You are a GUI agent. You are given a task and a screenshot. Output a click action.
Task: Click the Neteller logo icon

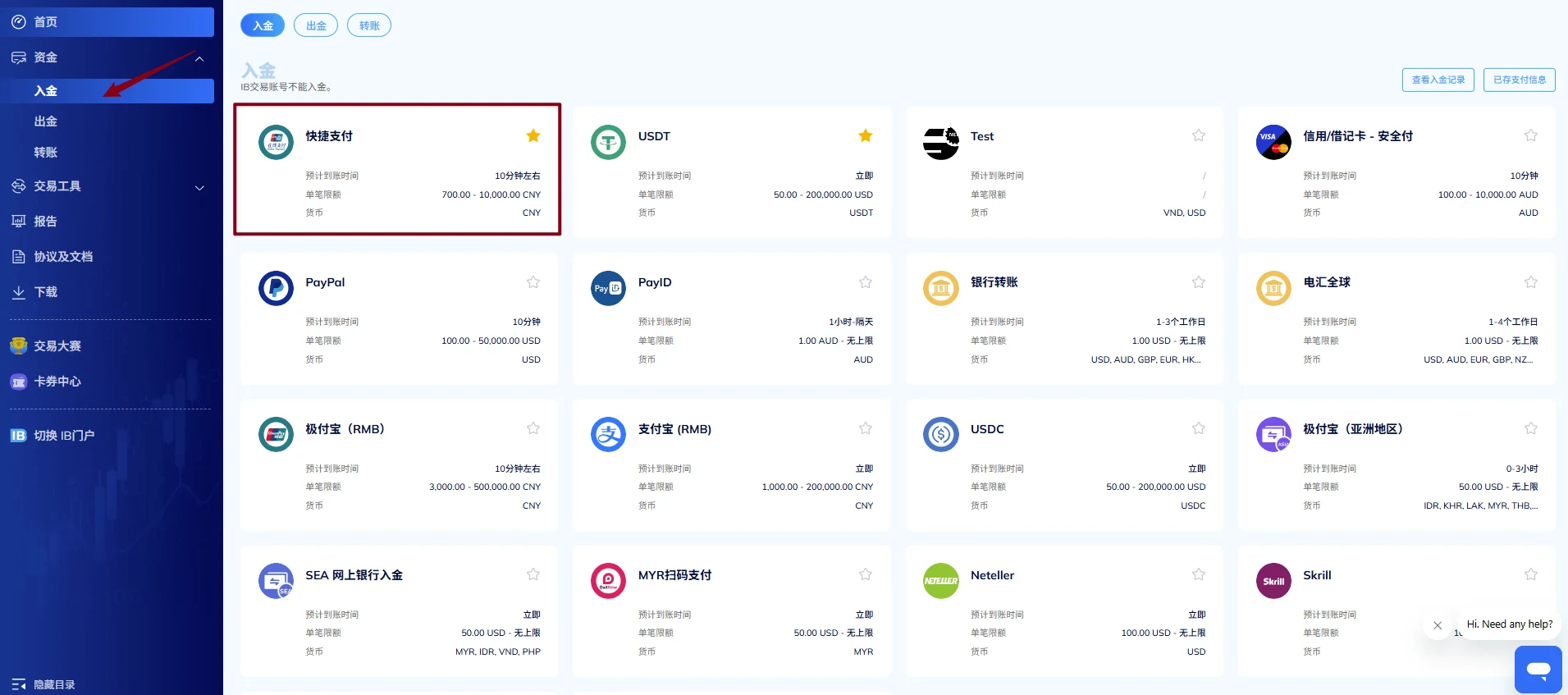coord(941,581)
